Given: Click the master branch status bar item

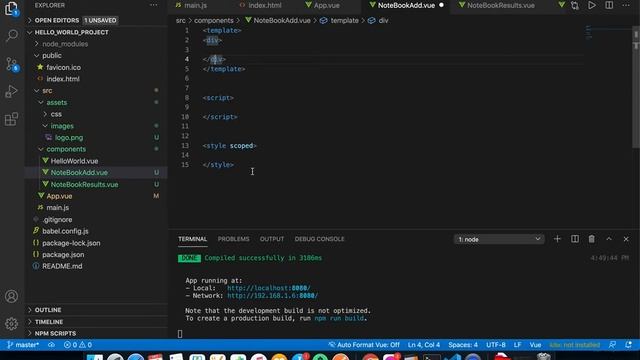Looking at the screenshot, I should tap(23, 345).
